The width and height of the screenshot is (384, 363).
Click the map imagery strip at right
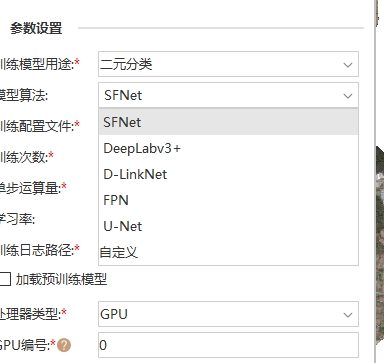[380, 247]
